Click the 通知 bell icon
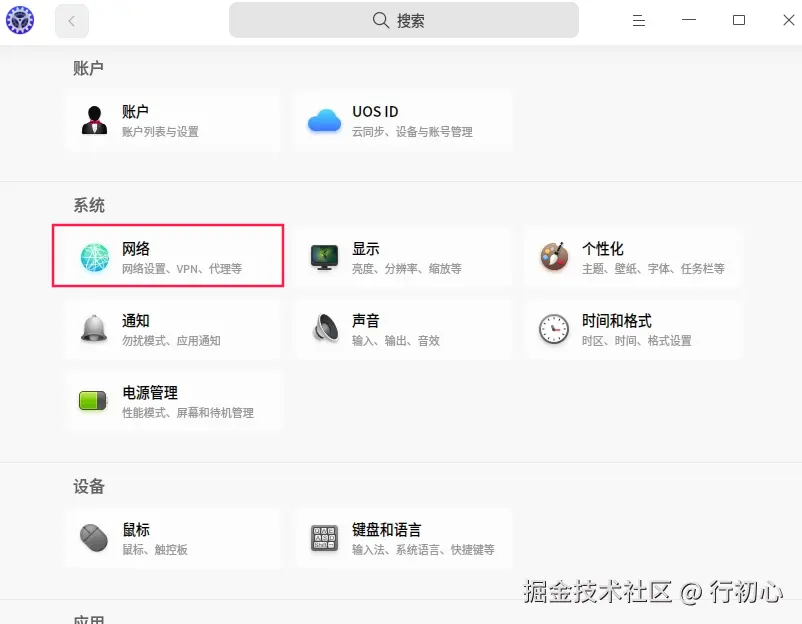Image resolution: width=802 pixels, height=624 pixels. tap(94, 328)
